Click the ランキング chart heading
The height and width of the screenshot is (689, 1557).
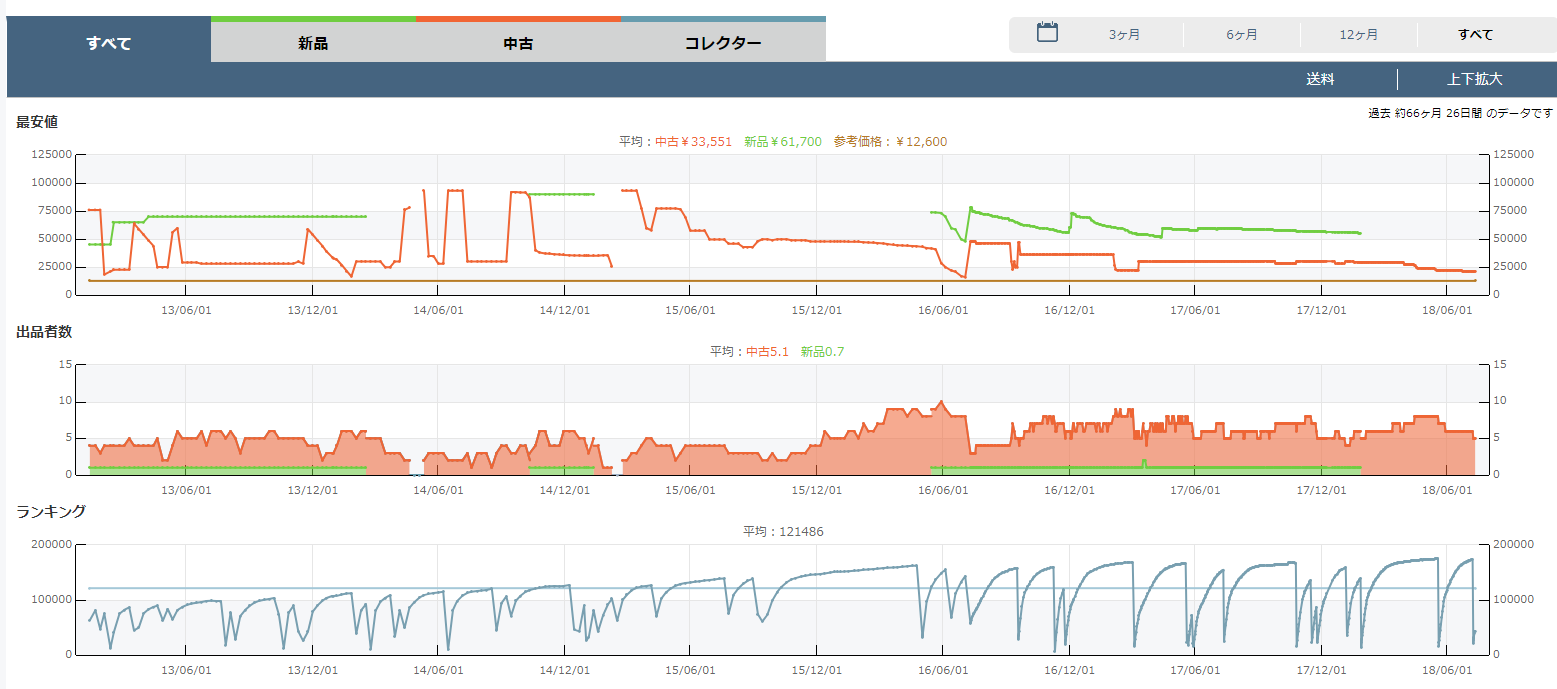[x=51, y=511]
